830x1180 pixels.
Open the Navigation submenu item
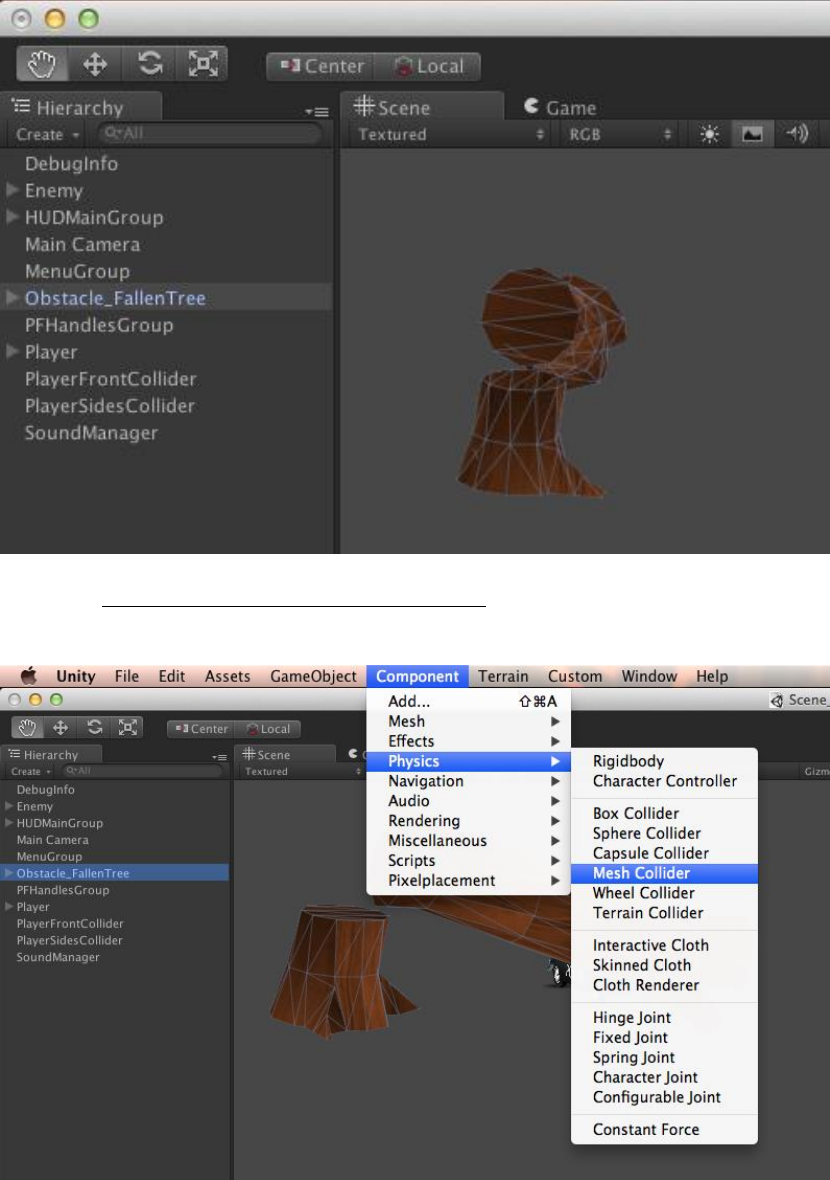(x=468, y=781)
